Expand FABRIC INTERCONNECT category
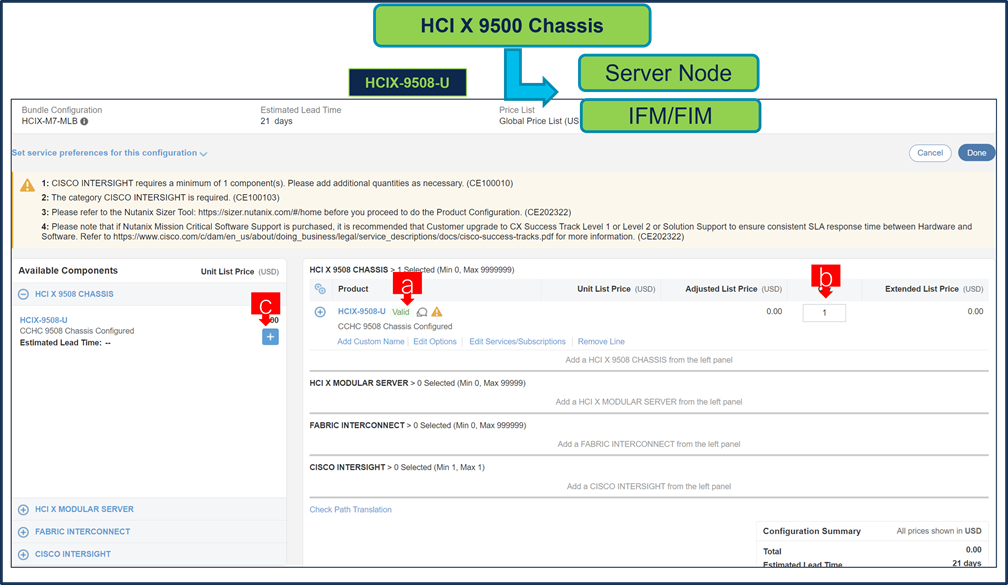The image size is (1008, 585). coord(23,532)
